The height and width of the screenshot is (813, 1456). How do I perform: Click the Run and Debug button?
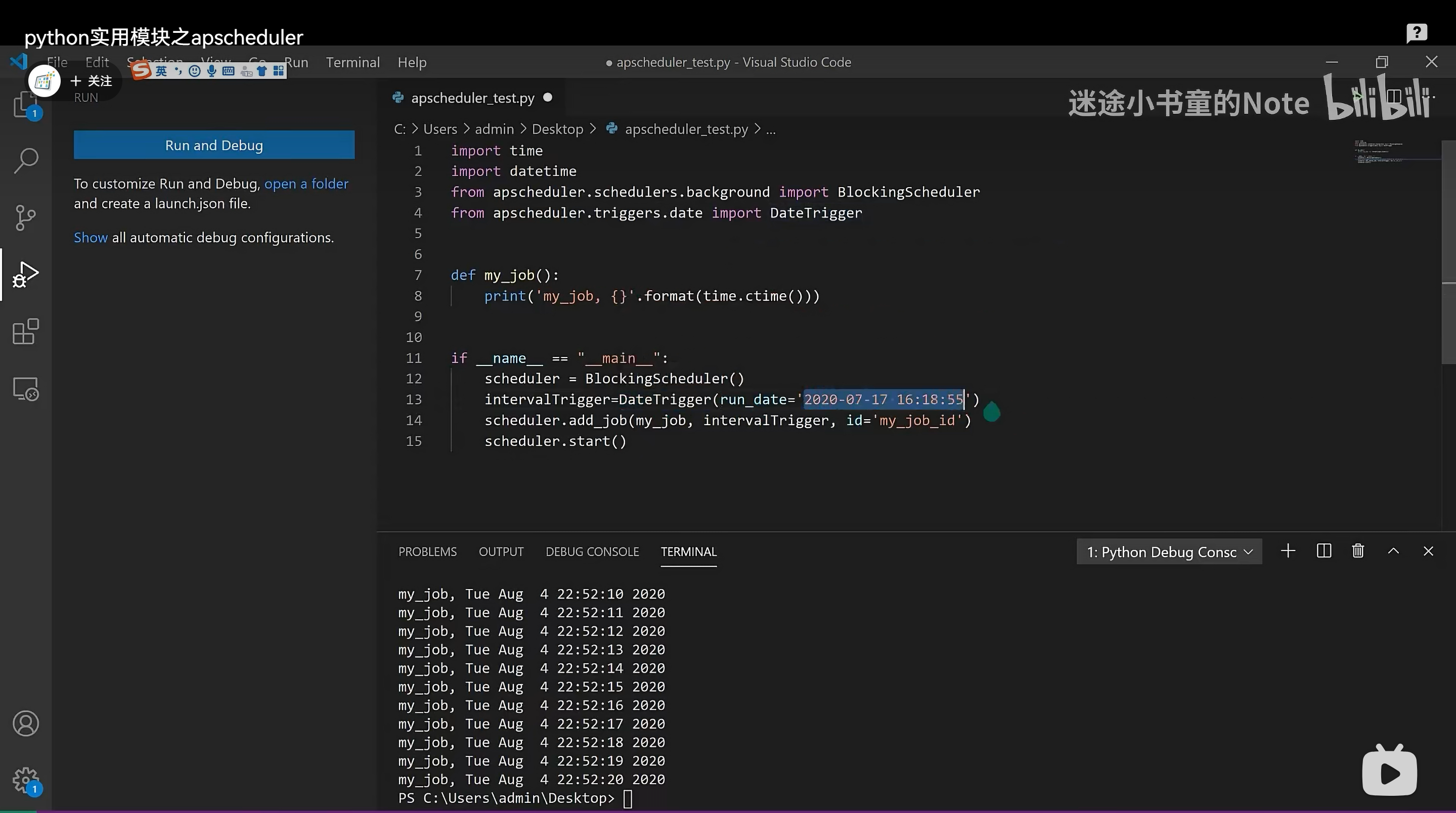(x=213, y=145)
